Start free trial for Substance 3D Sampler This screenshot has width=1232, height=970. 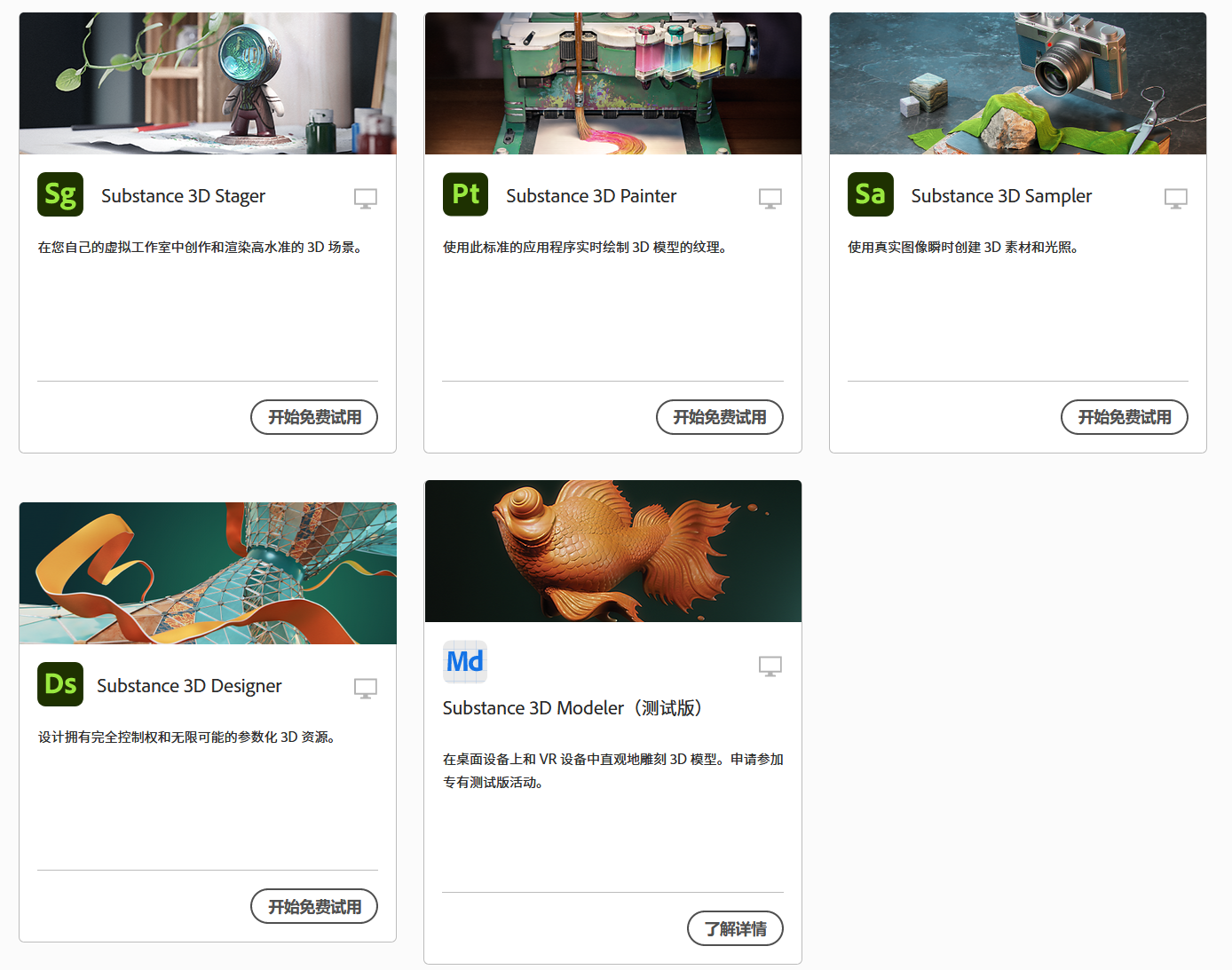click(x=1125, y=417)
